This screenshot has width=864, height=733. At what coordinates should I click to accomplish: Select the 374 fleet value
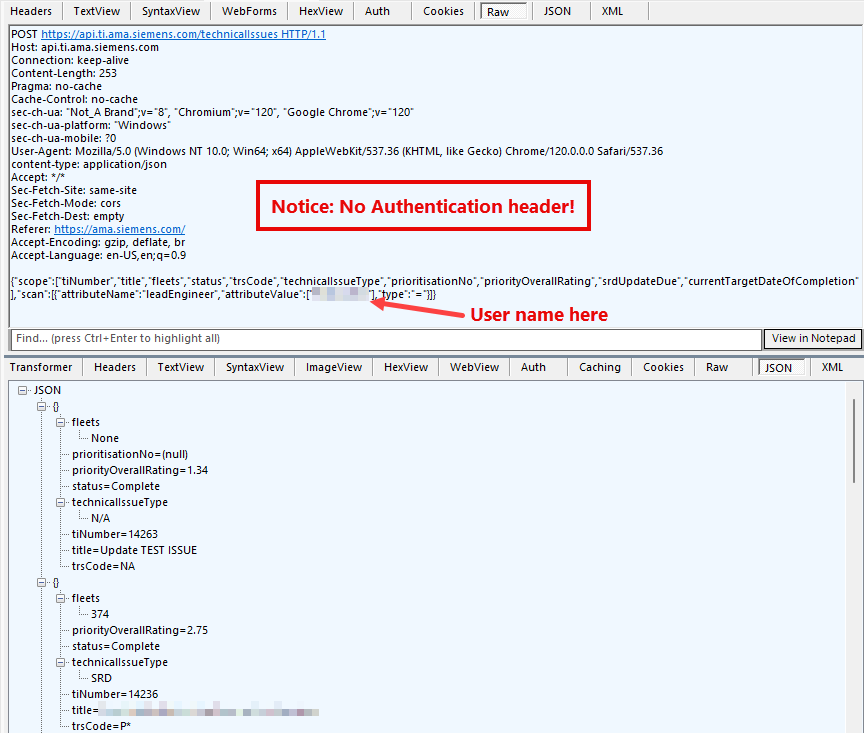100,614
